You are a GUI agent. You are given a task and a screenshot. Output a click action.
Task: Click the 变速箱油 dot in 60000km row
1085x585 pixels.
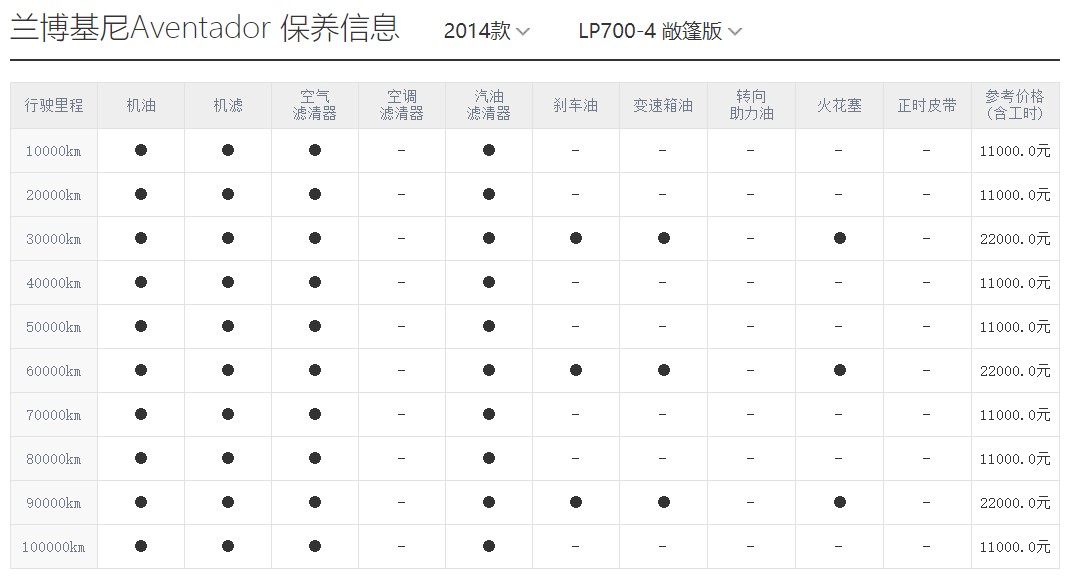(x=664, y=370)
